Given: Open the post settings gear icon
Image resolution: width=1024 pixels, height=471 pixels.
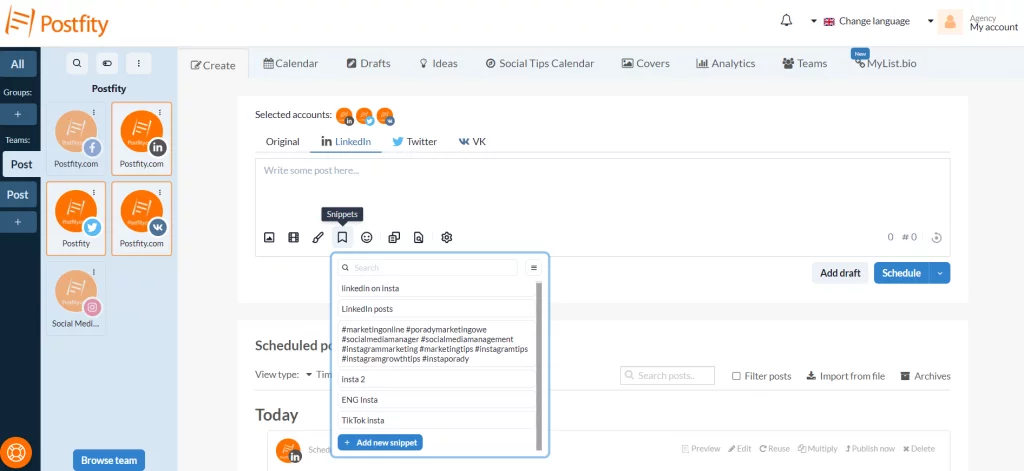Looking at the screenshot, I should 447,238.
